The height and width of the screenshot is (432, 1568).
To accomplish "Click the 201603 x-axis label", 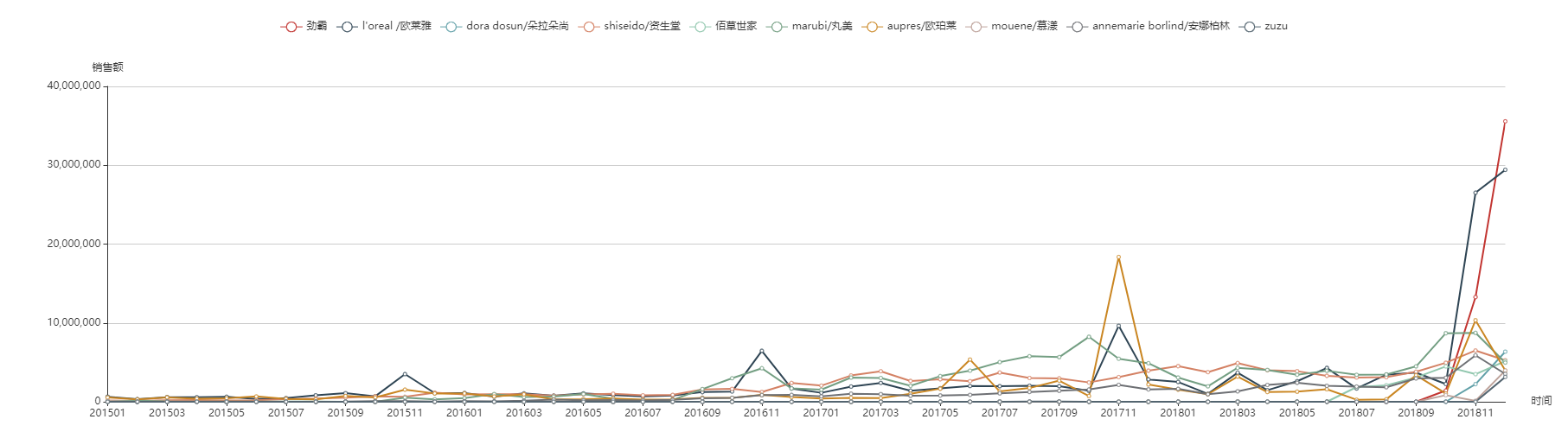I will [524, 413].
